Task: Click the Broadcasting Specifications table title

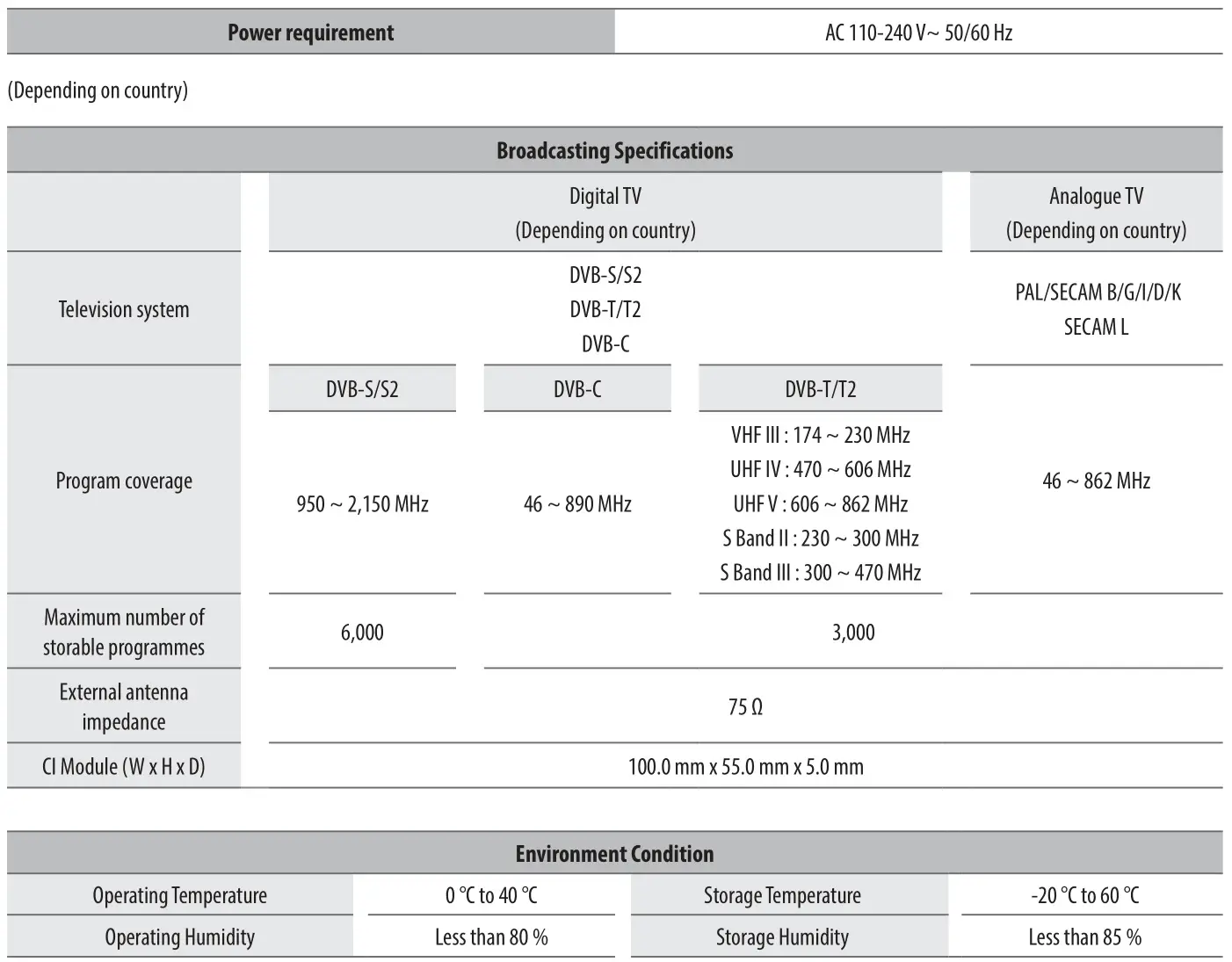Action: click(614, 151)
